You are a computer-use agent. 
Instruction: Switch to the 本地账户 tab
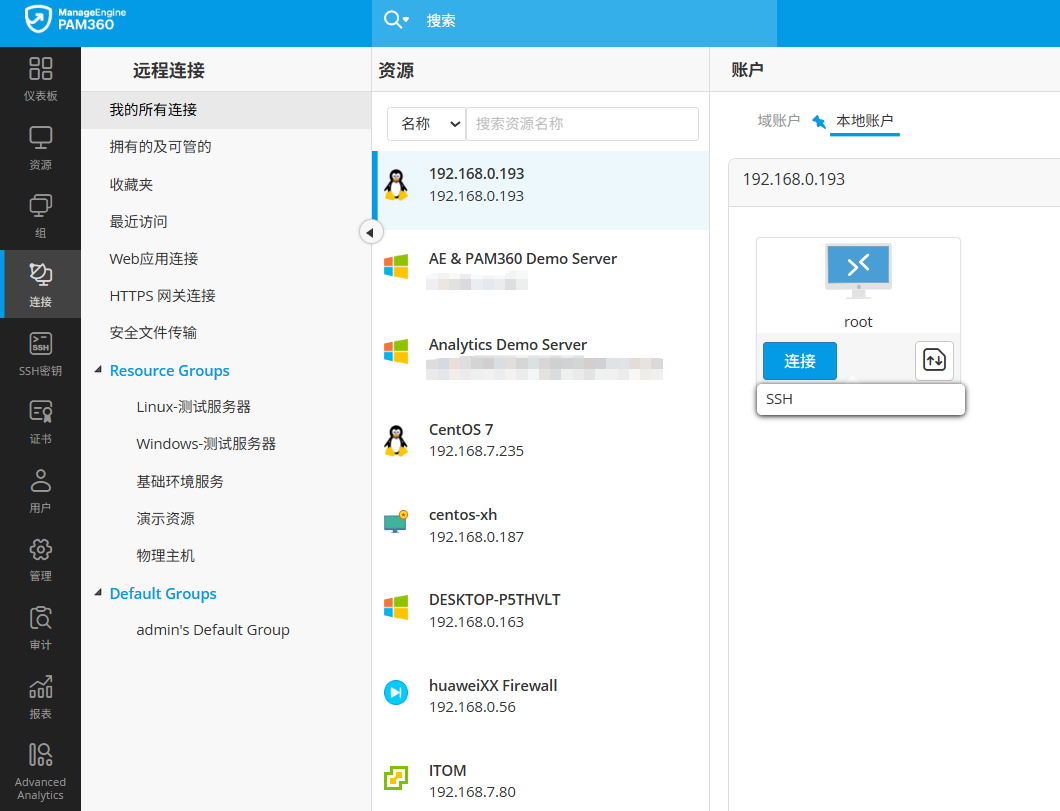(865, 121)
